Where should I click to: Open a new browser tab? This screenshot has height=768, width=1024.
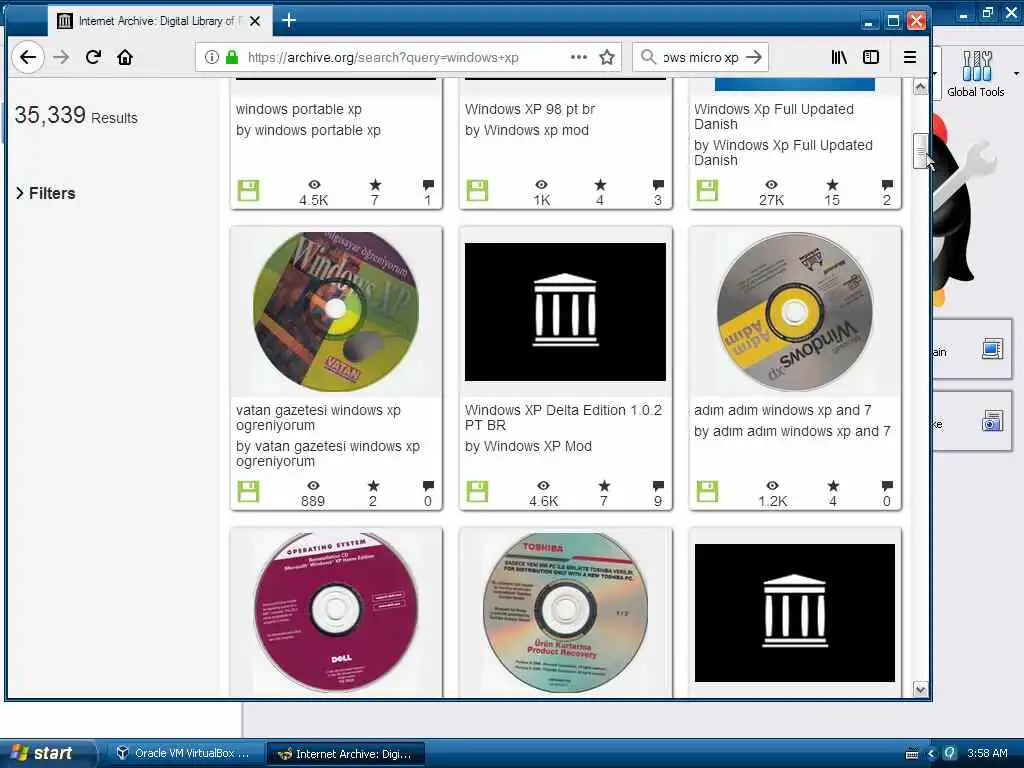click(x=289, y=20)
